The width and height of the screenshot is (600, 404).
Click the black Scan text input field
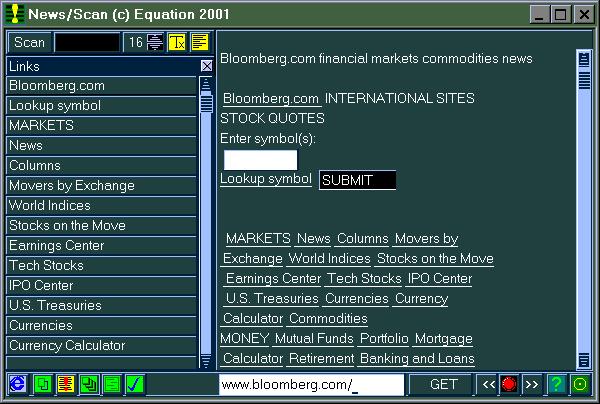tap(87, 42)
